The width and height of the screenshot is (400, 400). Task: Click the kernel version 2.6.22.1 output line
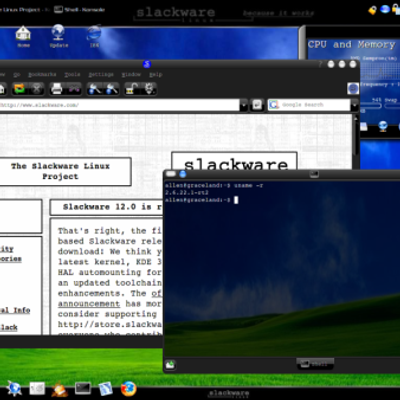(187, 193)
